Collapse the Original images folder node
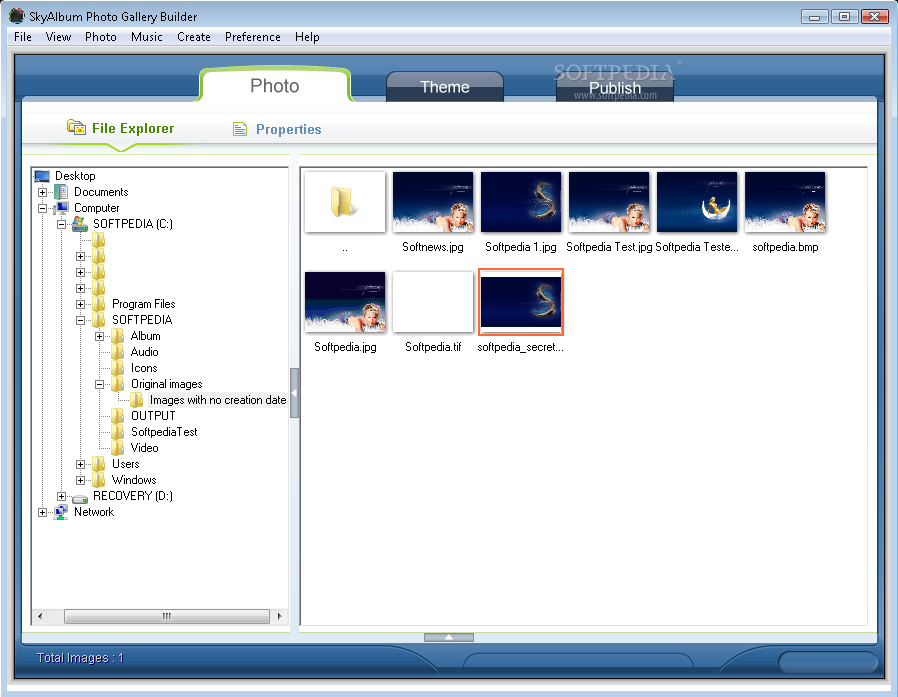 99,384
